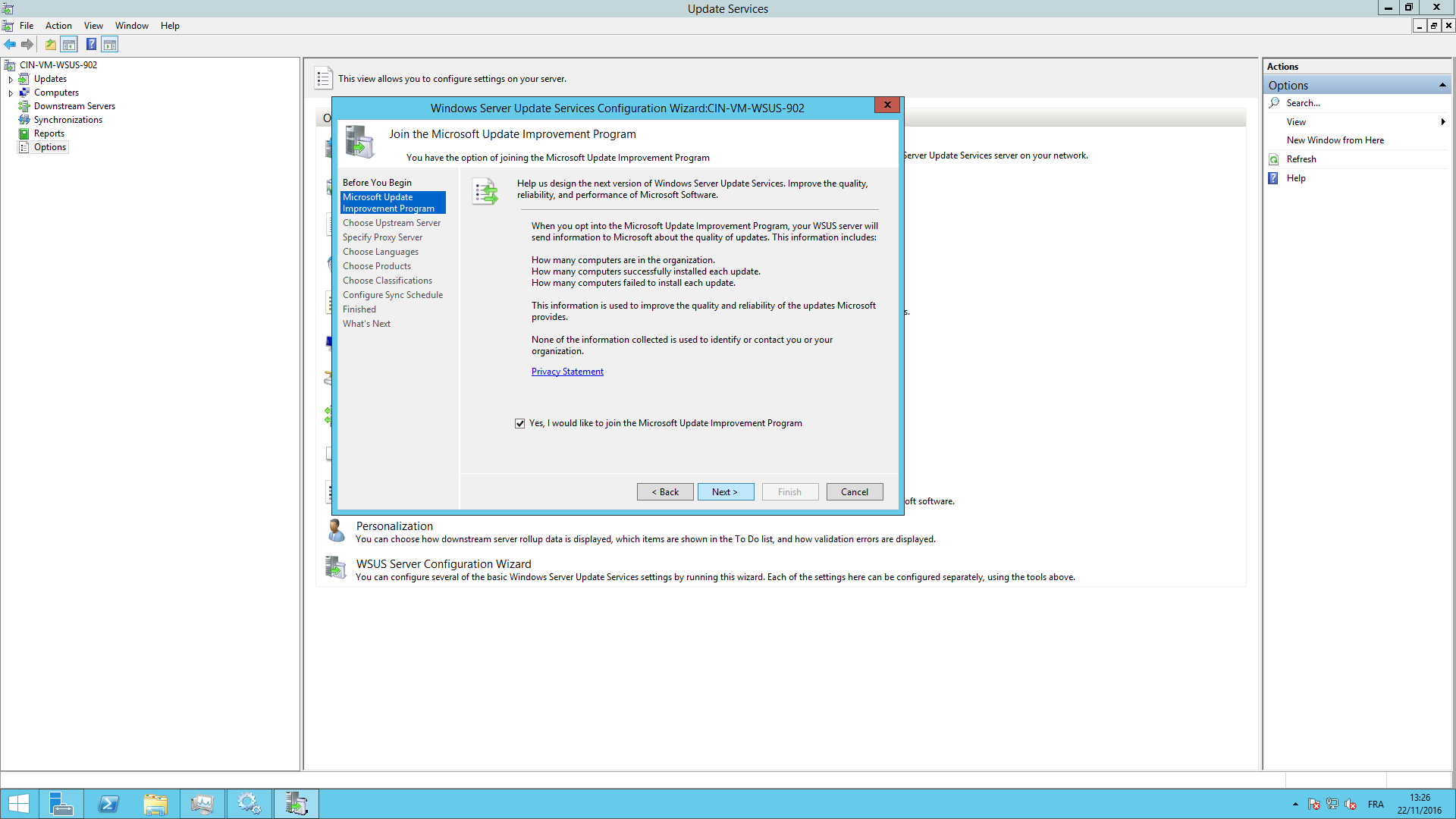Click the Configure Sync Schedule step
Viewport: 1456px width, 819px height.
click(x=392, y=295)
